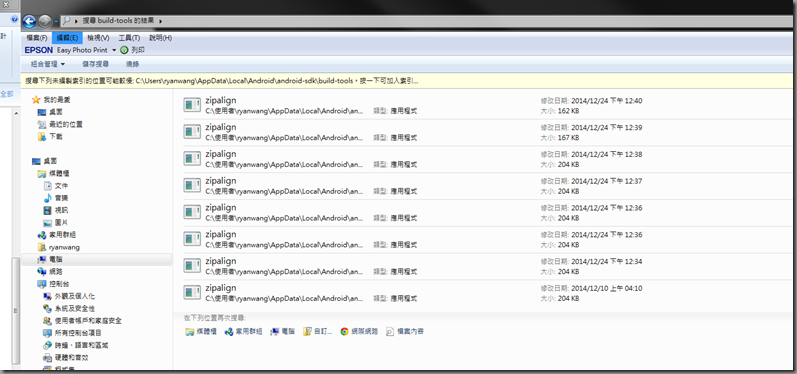Click the 音樂 music note icon
Screen dimensions: 797x374
47,198
